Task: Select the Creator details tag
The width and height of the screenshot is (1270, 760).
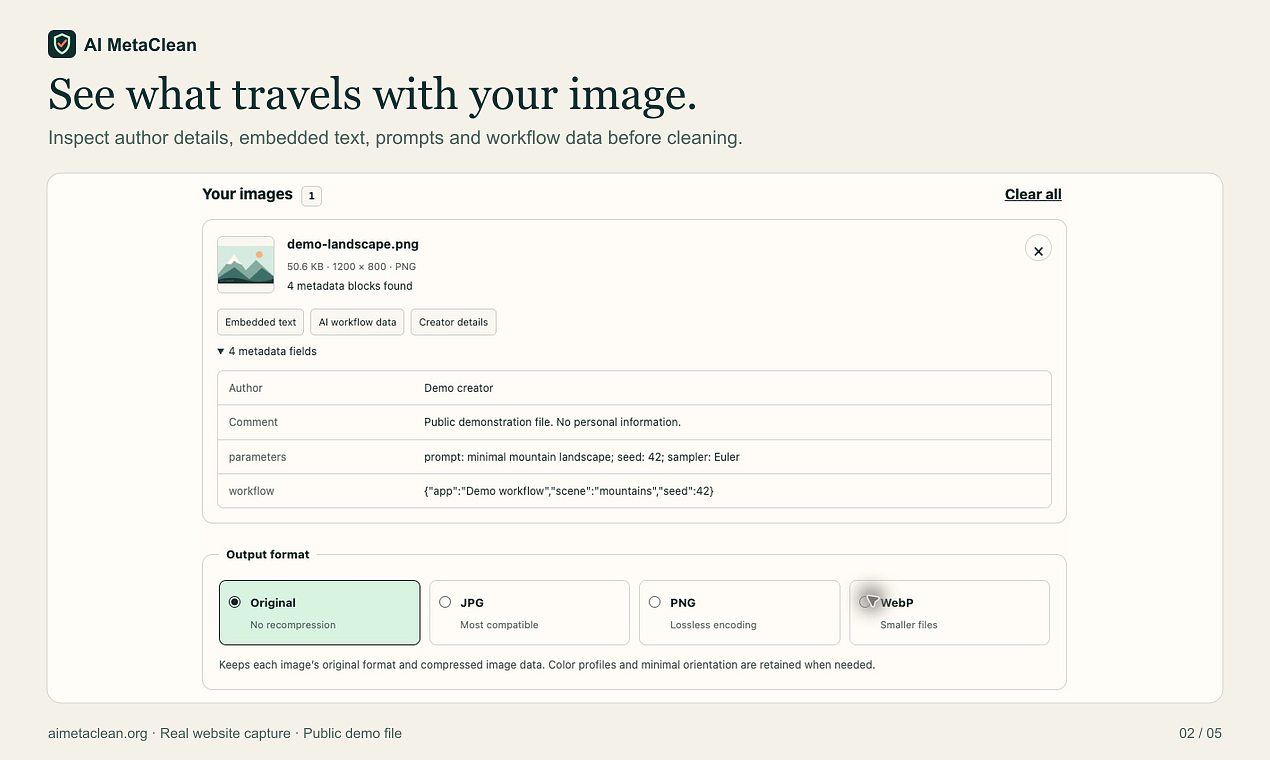Action: tap(453, 322)
